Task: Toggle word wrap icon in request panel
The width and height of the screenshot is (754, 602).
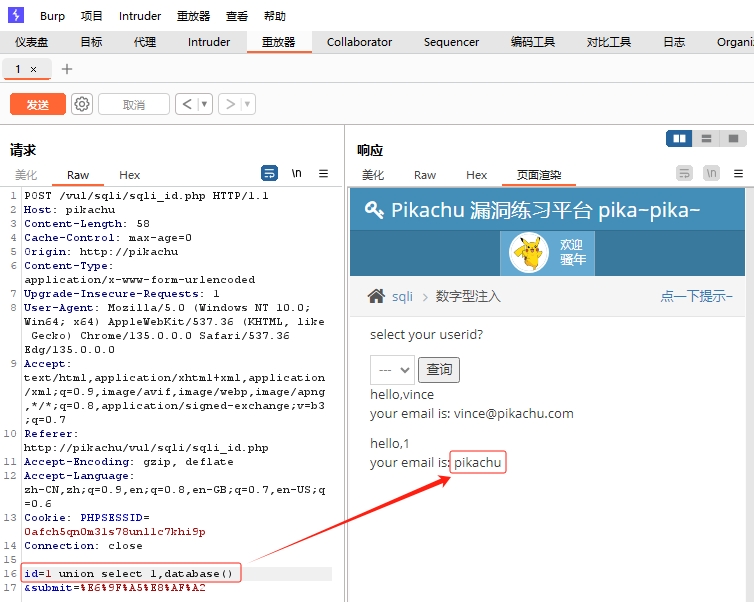Action: point(269,173)
